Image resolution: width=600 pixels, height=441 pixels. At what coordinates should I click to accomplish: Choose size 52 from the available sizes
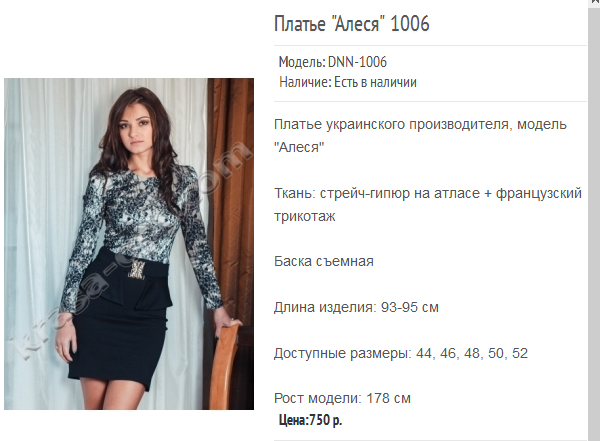coord(520,353)
